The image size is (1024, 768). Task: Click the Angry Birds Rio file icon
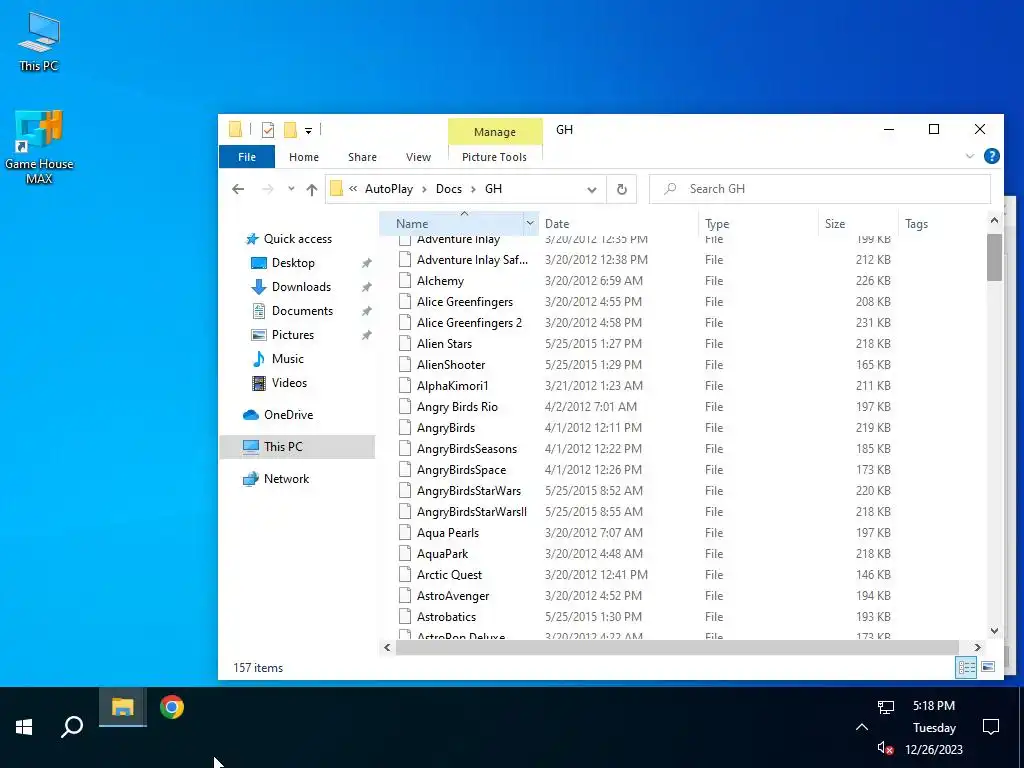[405, 407]
